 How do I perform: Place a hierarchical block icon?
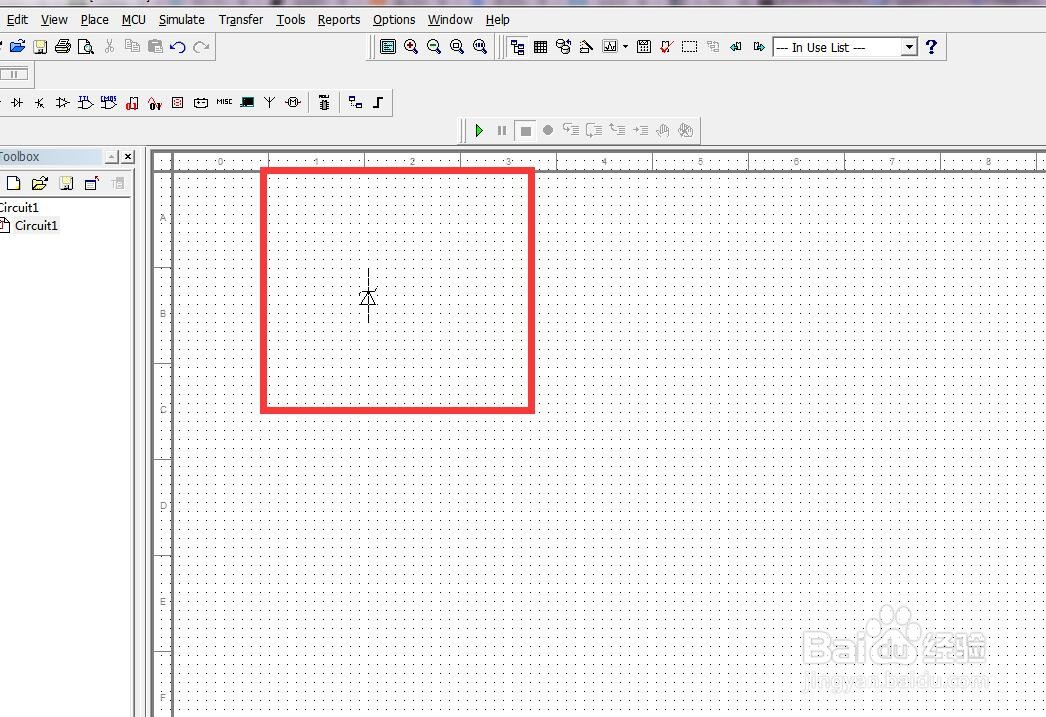(x=356, y=103)
